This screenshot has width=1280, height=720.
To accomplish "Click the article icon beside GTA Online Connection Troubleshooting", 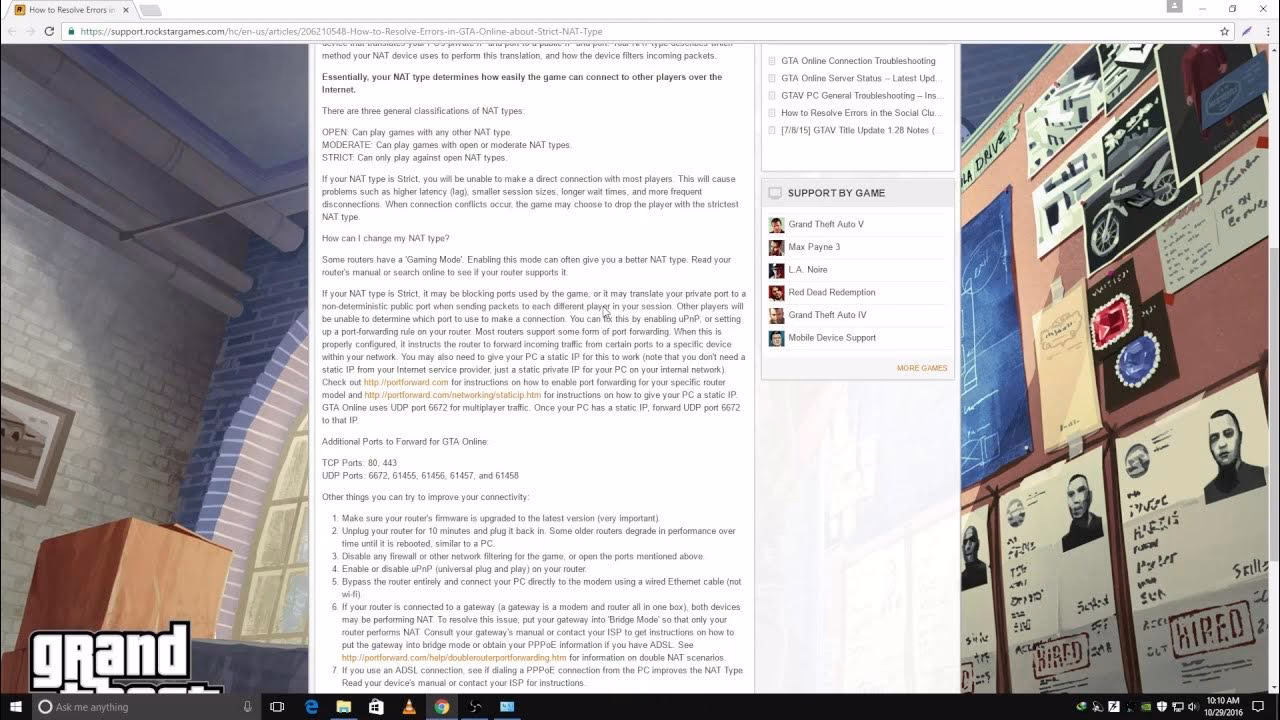I will (x=772, y=61).
